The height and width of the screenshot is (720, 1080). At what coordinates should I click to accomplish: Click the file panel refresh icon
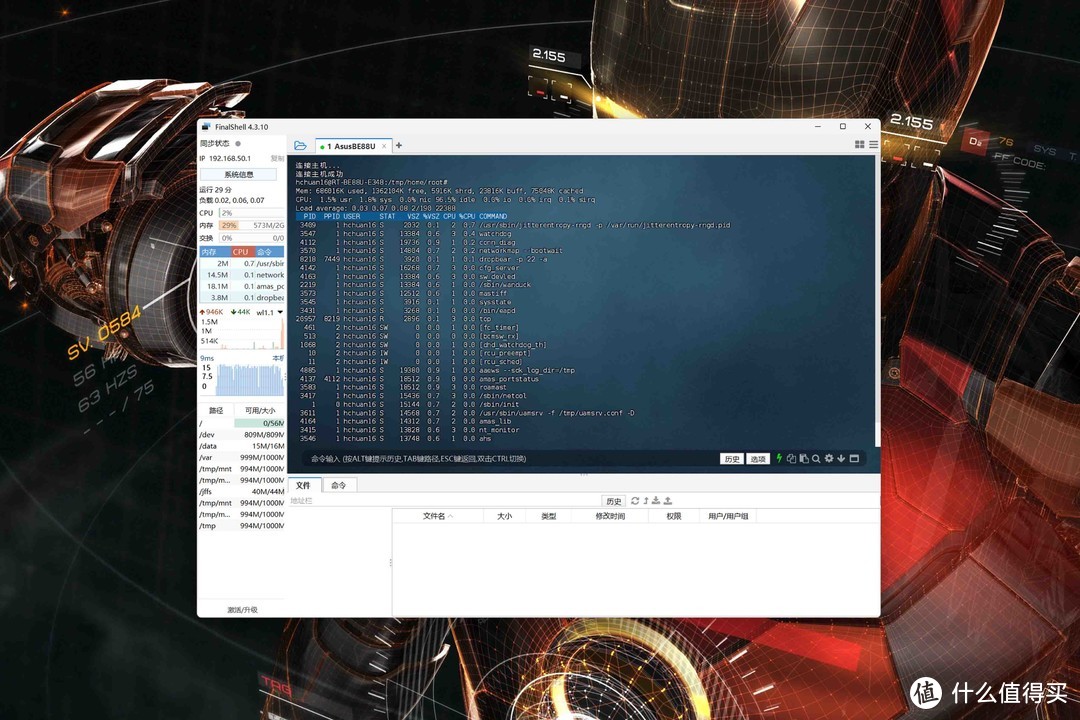635,501
